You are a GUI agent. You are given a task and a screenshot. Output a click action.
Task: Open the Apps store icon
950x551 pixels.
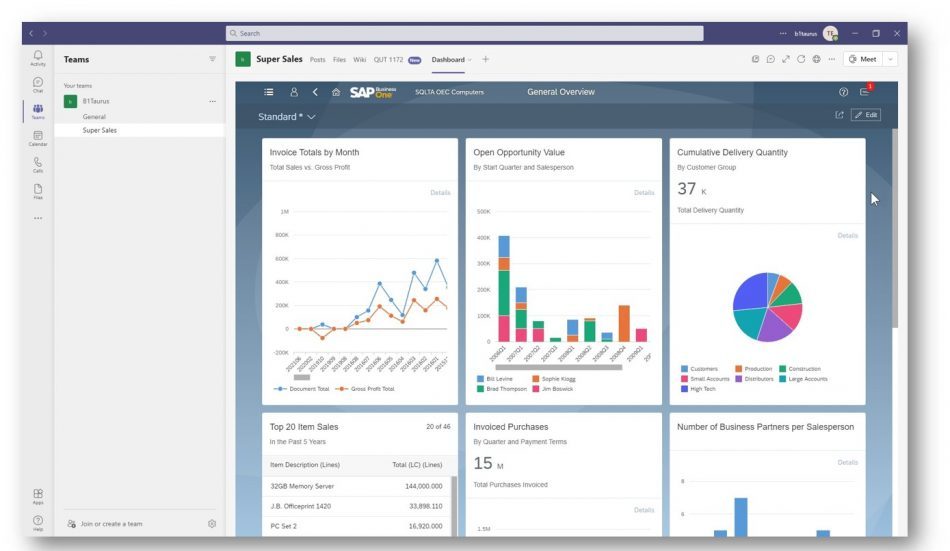(x=38, y=496)
